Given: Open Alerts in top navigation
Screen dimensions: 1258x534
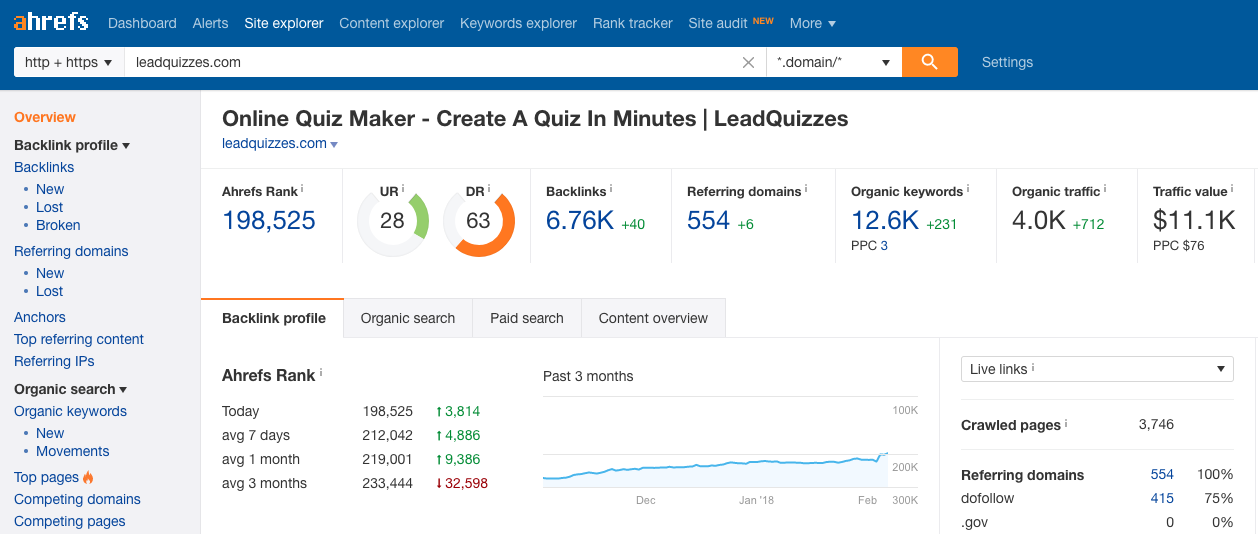Looking at the screenshot, I should coord(211,23).
